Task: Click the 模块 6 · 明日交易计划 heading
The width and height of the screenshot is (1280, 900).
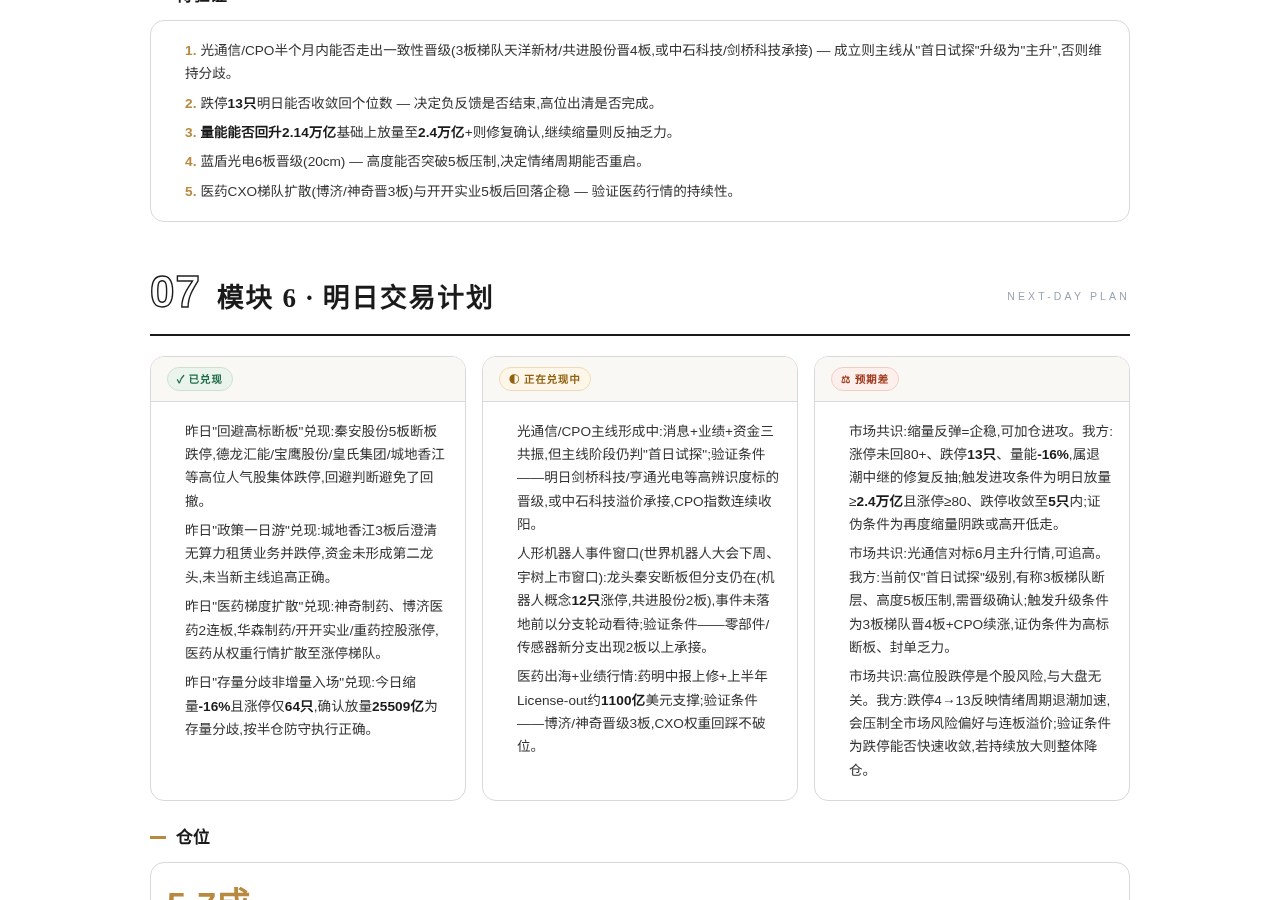Action: pos(355,297)
